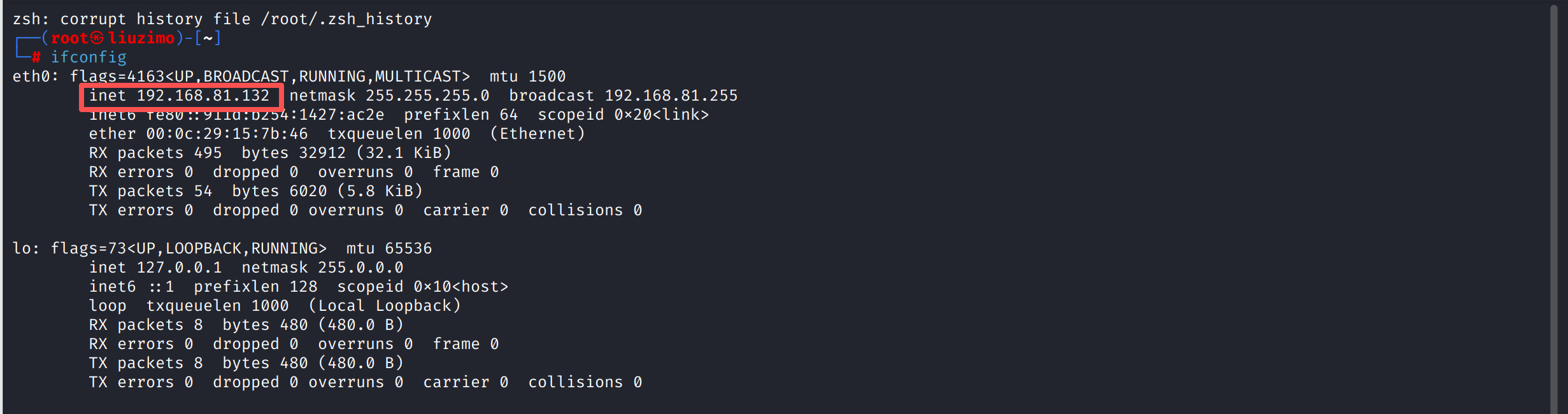
Task: Click the tilde directory in prompt brackets
Action: (x=208, y=38)
